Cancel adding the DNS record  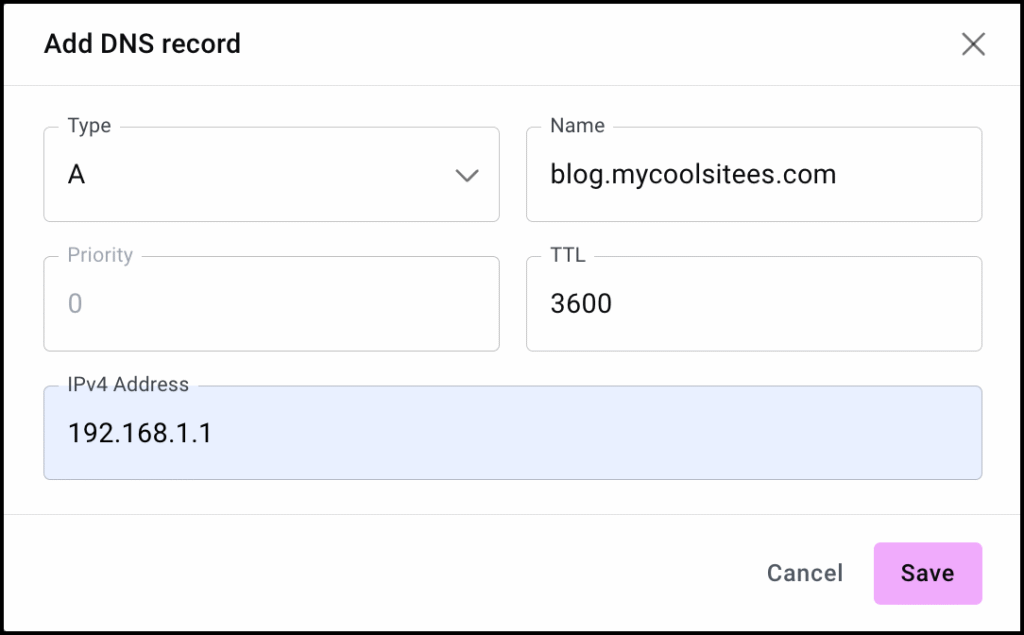tap(804, 573)
